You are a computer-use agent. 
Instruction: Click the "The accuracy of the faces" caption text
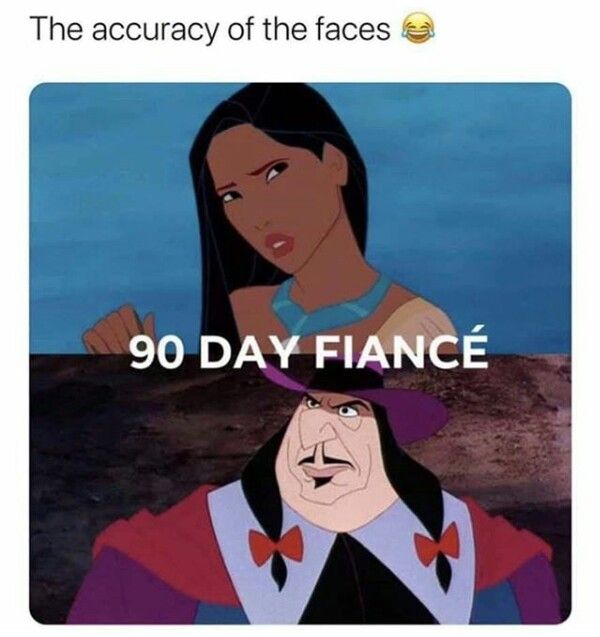coord(212,31)
